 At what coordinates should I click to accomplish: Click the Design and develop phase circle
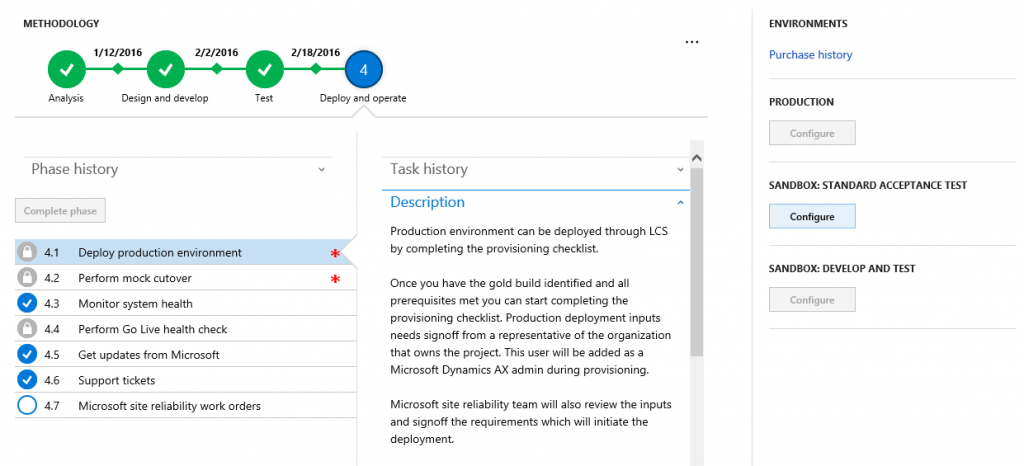click(165, 70)
